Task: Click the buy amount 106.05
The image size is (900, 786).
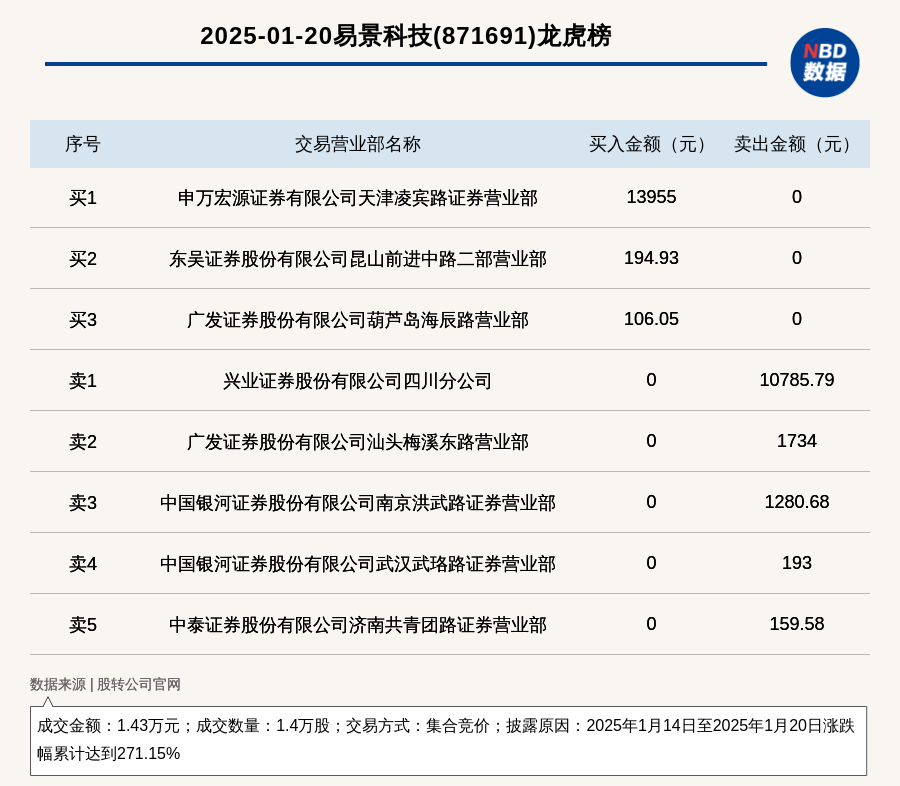Action: [651, 319]
